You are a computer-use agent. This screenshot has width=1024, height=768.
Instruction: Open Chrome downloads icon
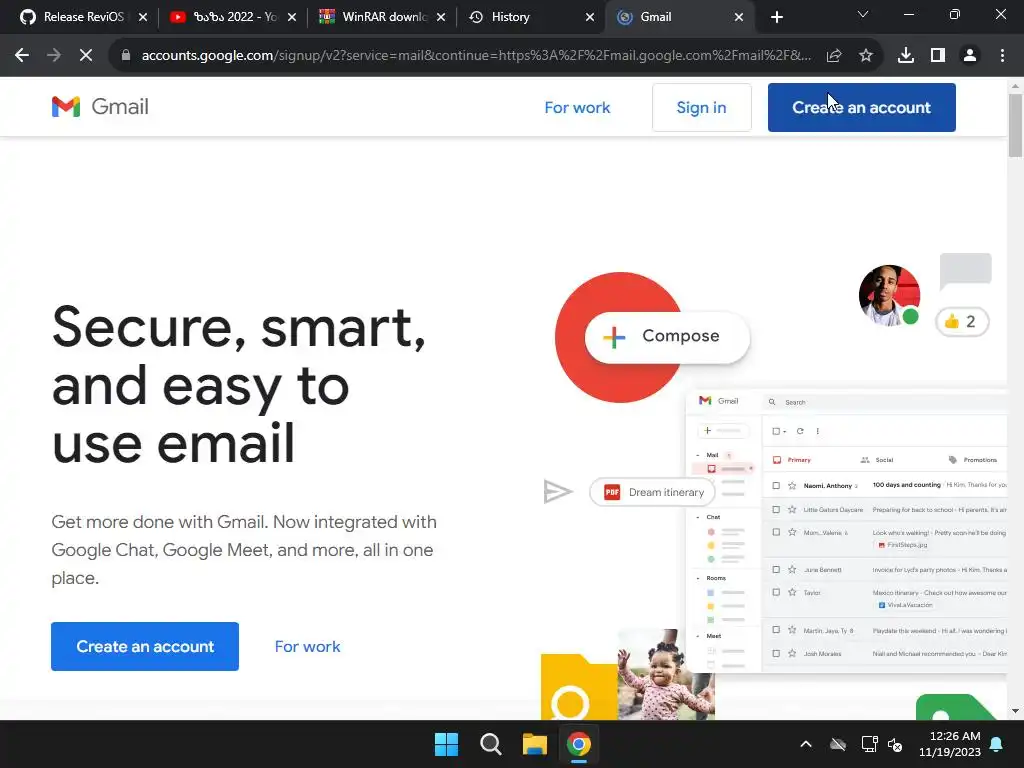[906, 56]
